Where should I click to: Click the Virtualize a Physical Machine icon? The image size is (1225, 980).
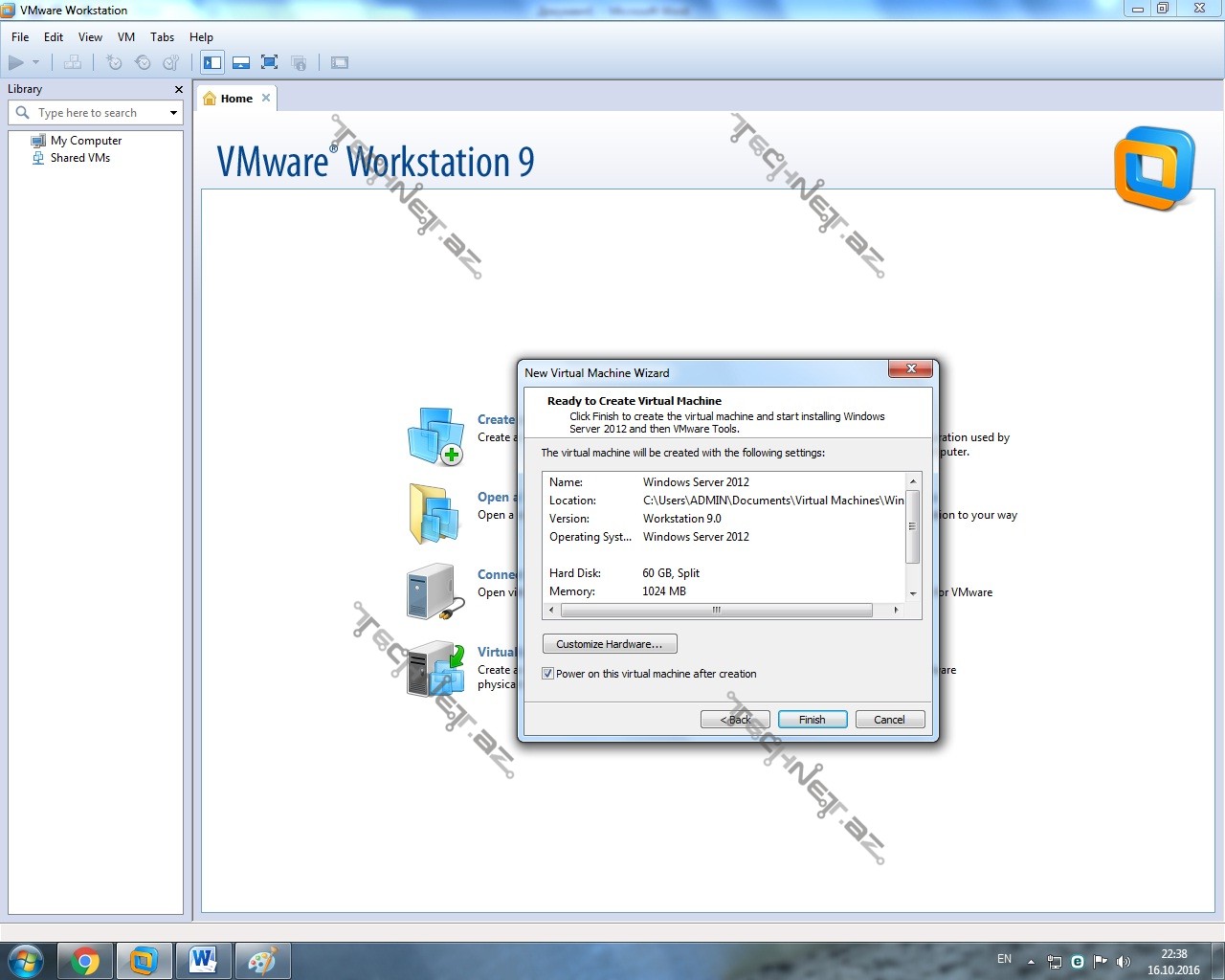(435, 669)
